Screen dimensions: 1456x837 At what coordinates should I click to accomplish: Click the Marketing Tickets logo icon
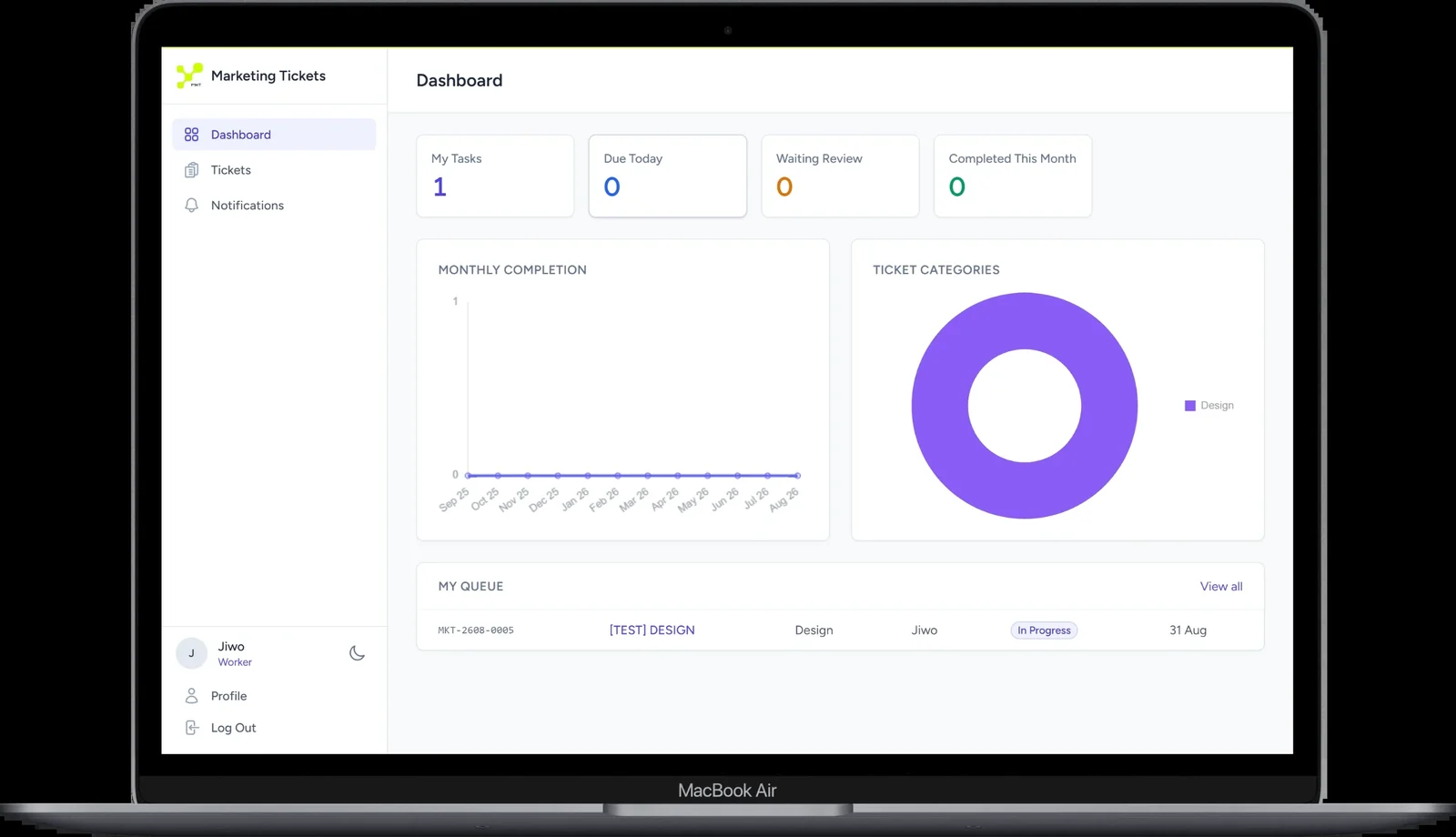[x=189, y=76]
